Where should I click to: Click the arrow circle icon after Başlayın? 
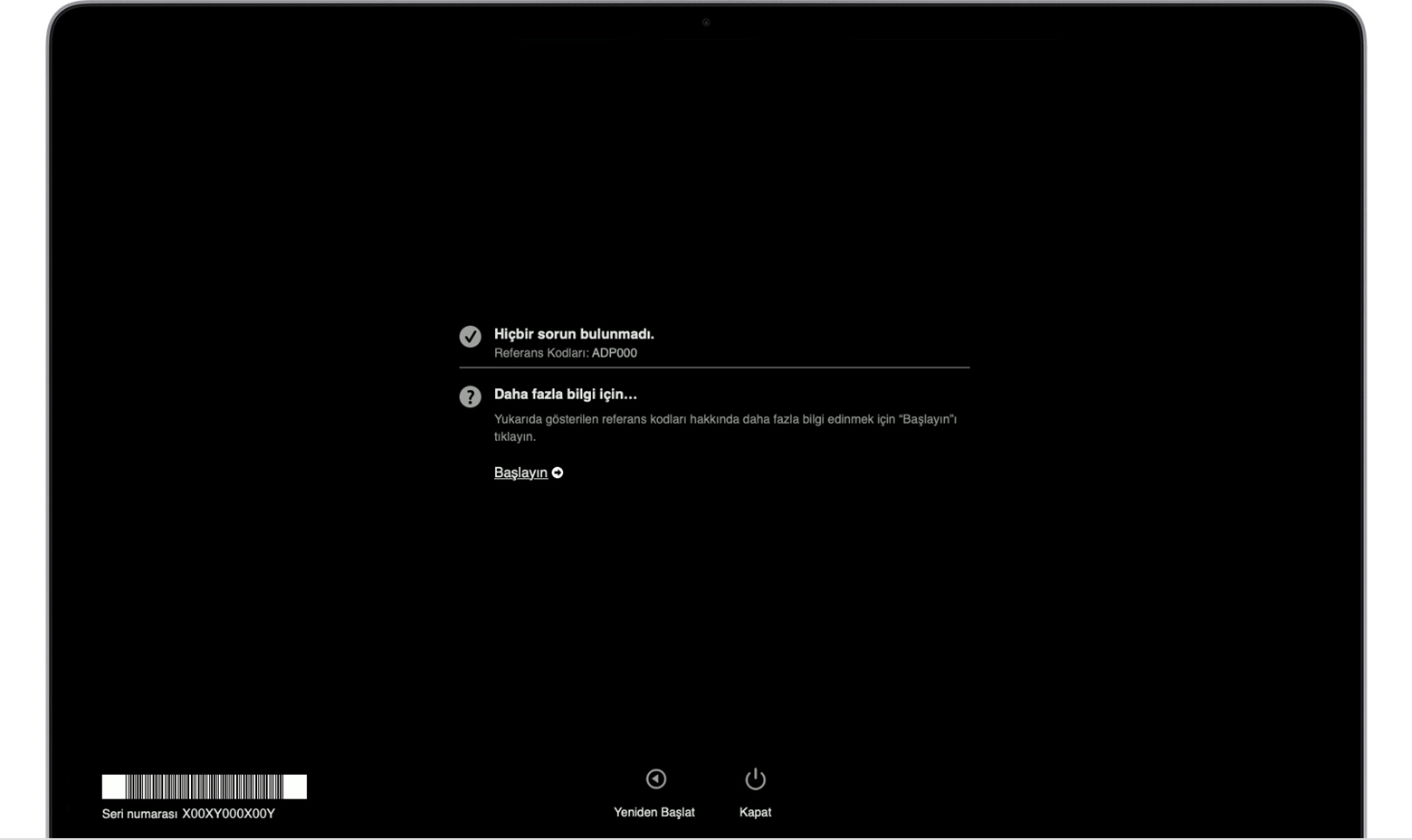(558, 472)
